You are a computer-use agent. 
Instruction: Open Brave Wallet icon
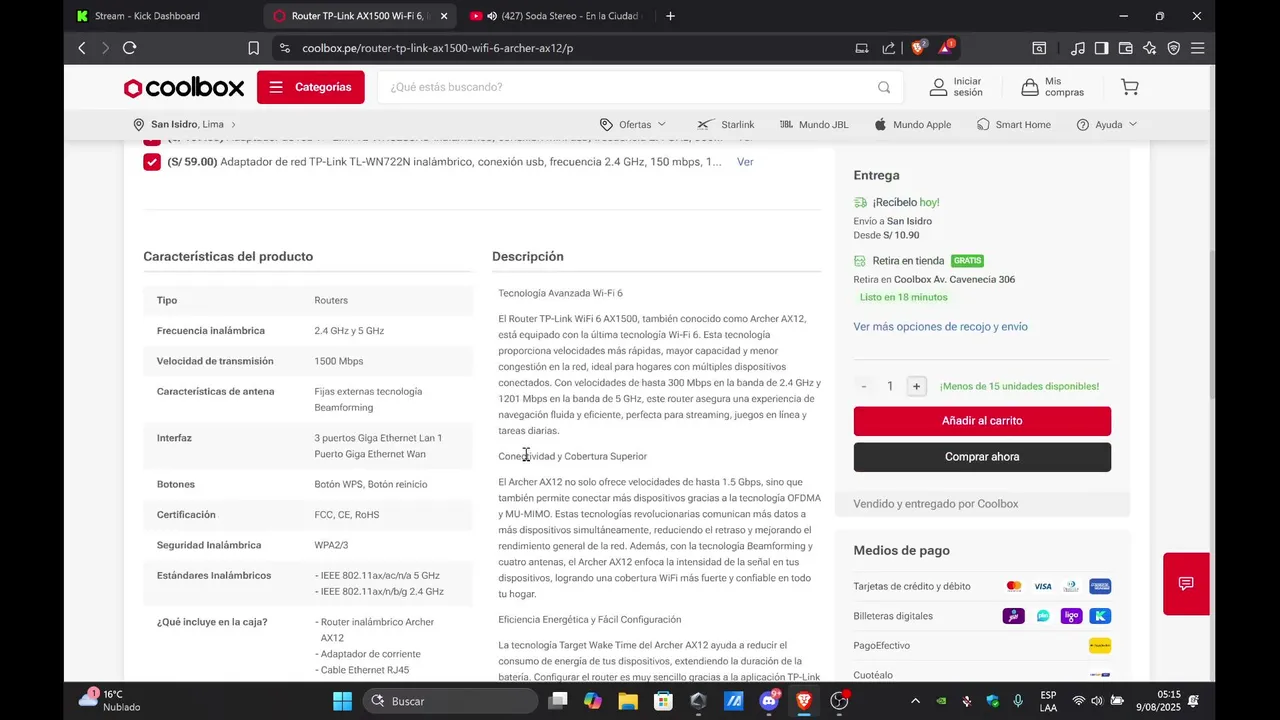[x=1125, y=48]
